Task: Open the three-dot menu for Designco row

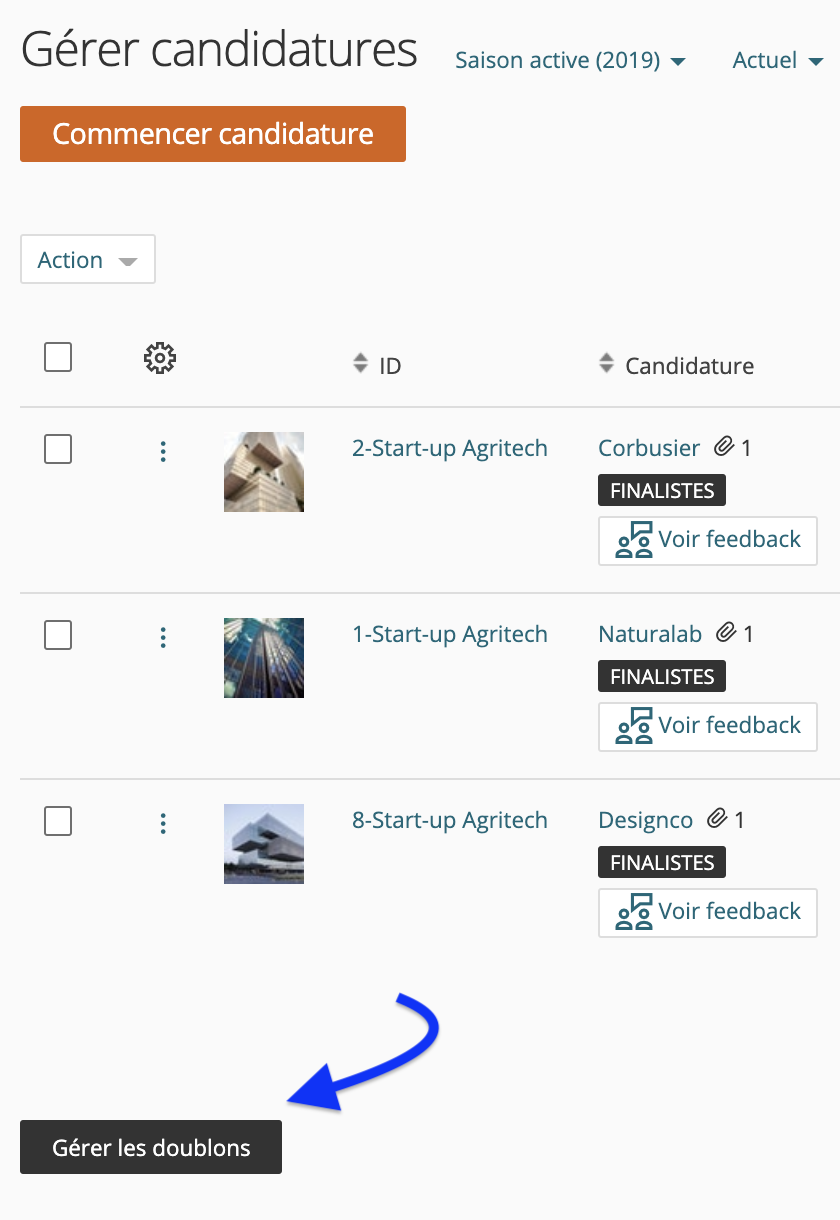Action: pyautogui.click(x=163, y=824)
